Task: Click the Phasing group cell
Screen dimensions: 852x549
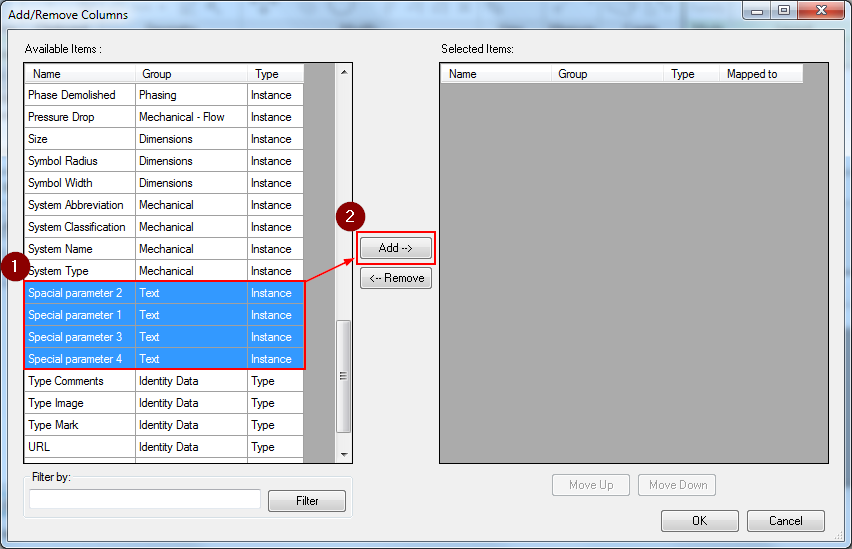Action: [191, 95]
